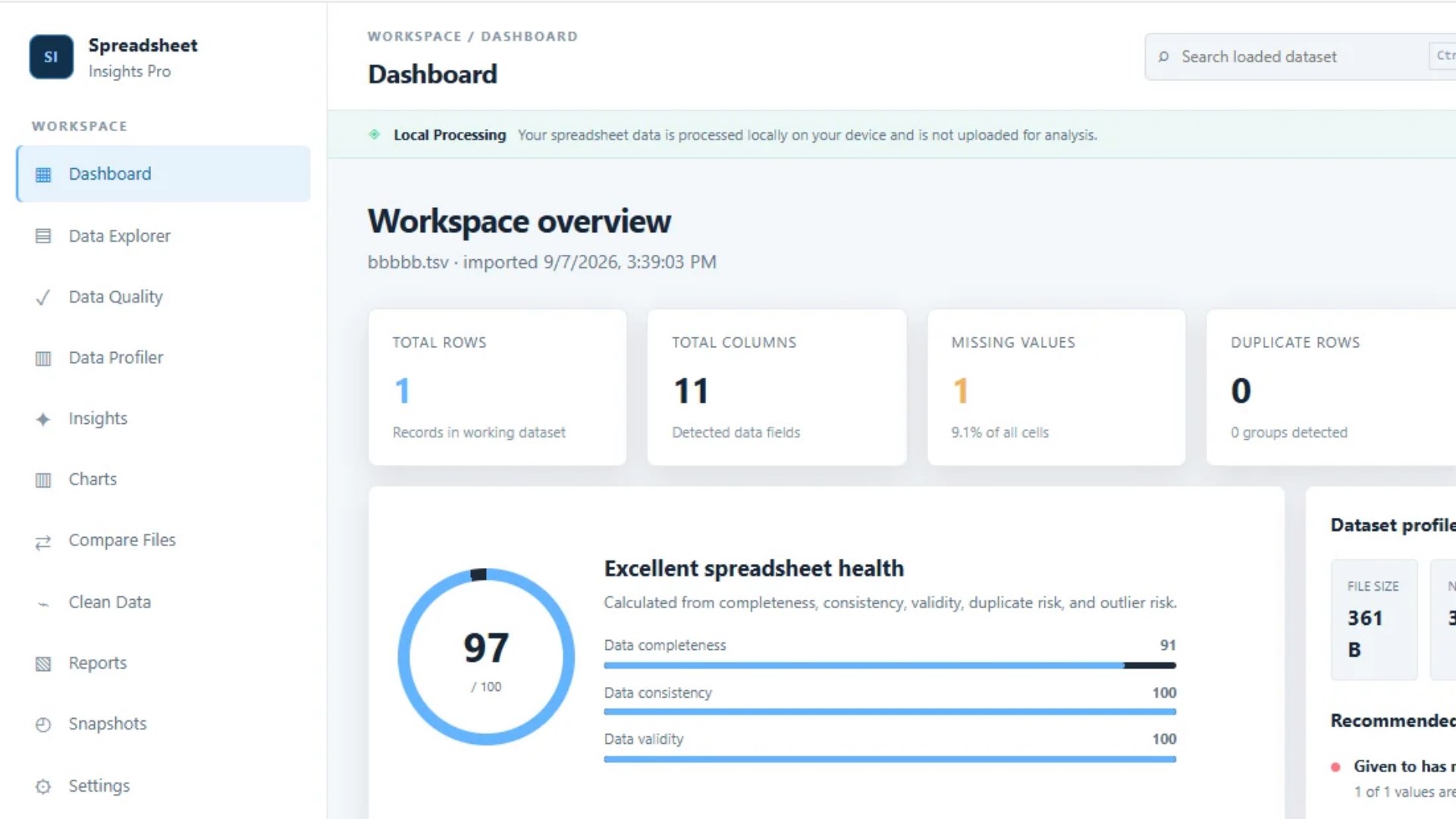Open the Charts page
Viewport: 1456px width, 819px height.
pyautogui.click(x=163, y=479)
